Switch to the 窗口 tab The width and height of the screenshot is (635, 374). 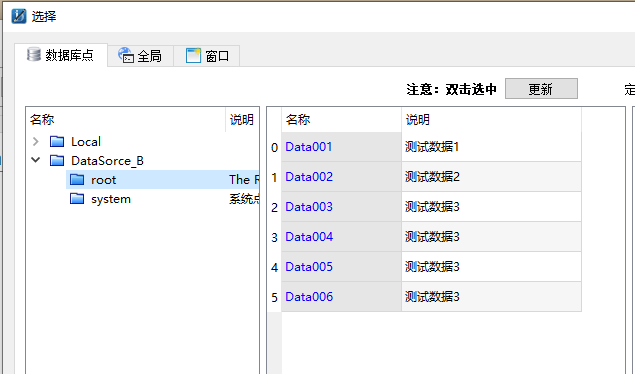coord(207,55)
